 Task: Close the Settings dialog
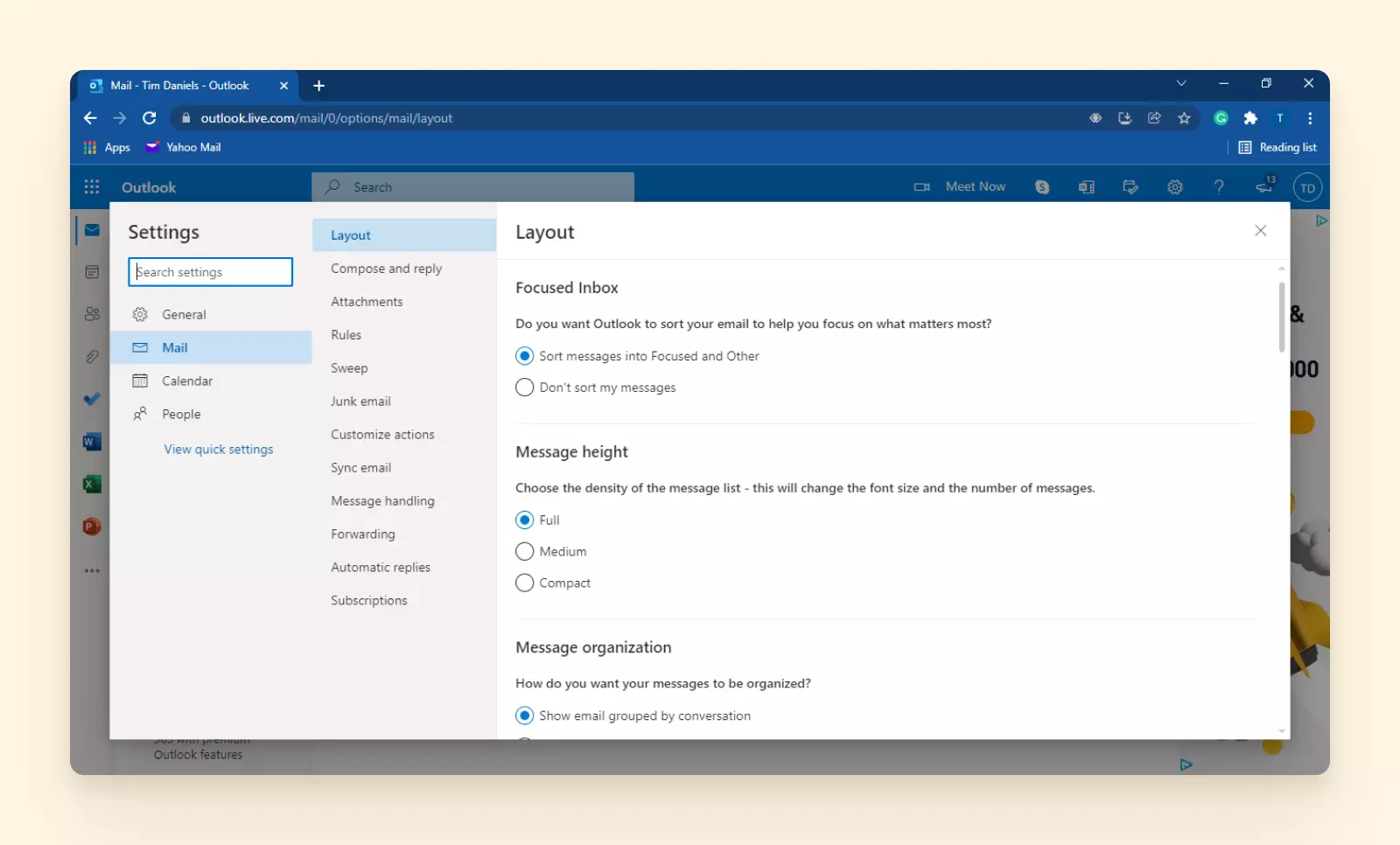[x=1260, y=231]
